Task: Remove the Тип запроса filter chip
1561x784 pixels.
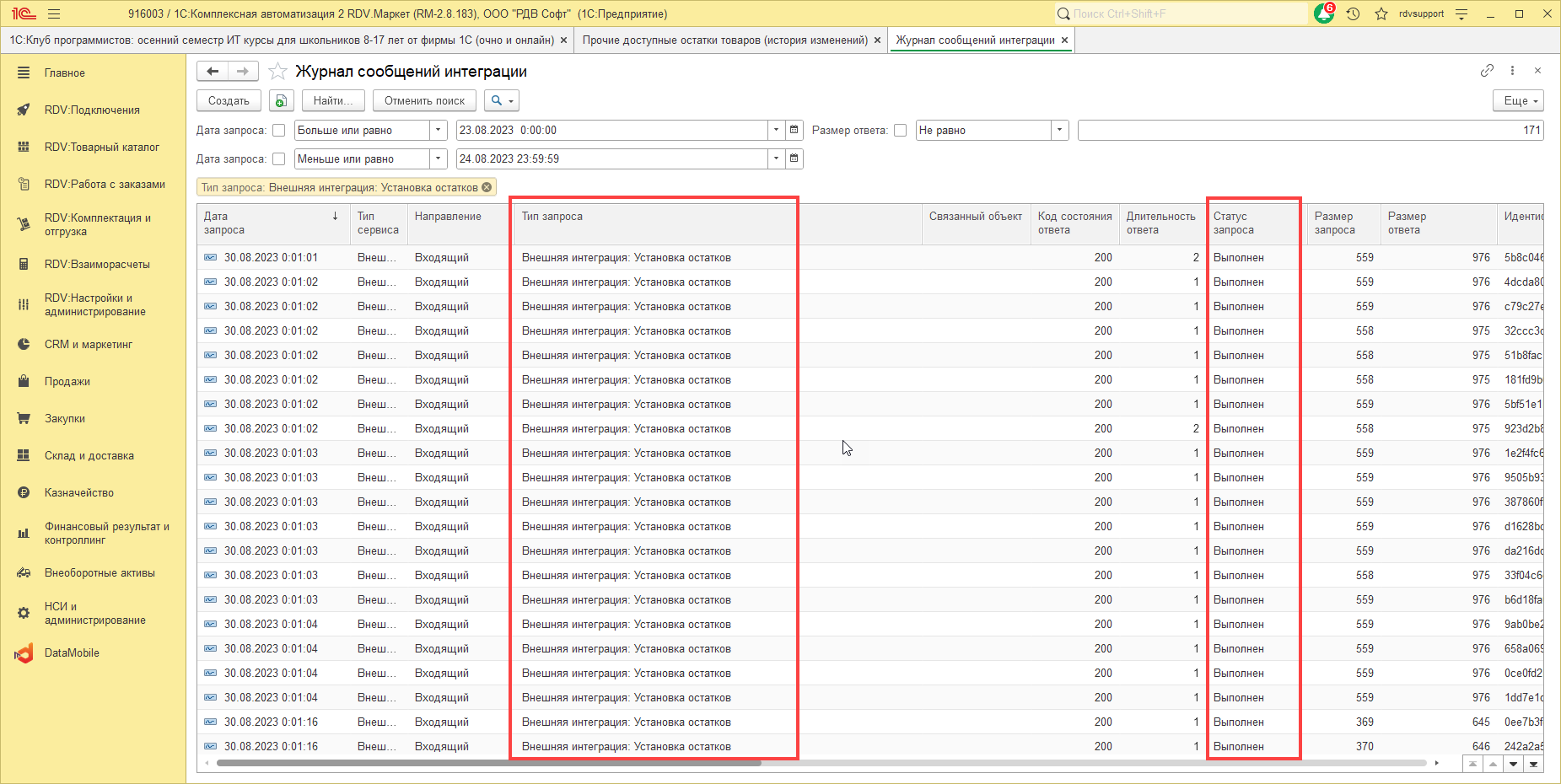Action: [487, 187]
